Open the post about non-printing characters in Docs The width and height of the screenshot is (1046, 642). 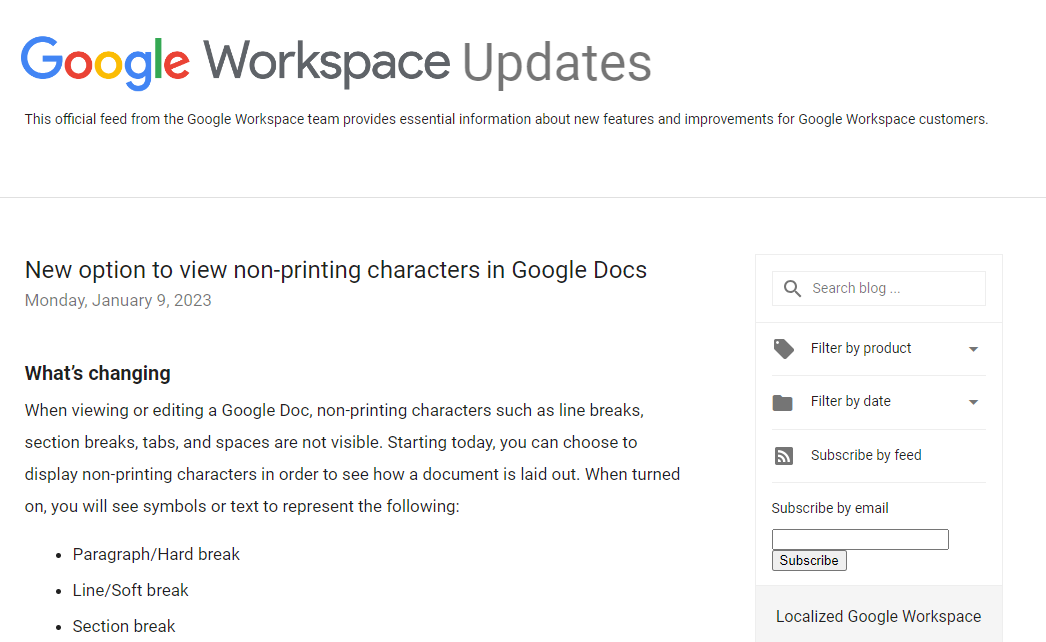pos(335,270)
